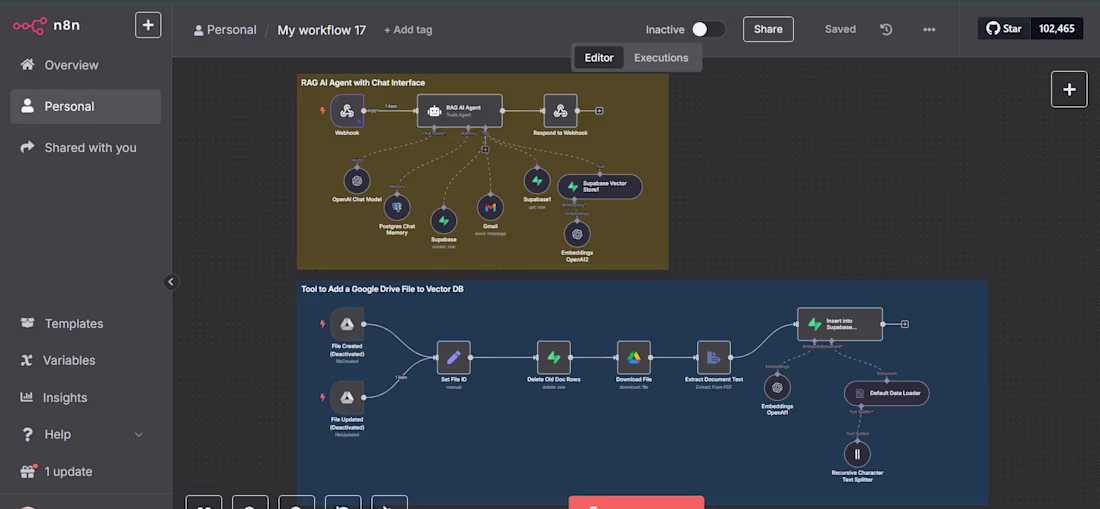Select the Insert into Supabase node
This screenshot has width=1100, height=509.
[840, 324]
